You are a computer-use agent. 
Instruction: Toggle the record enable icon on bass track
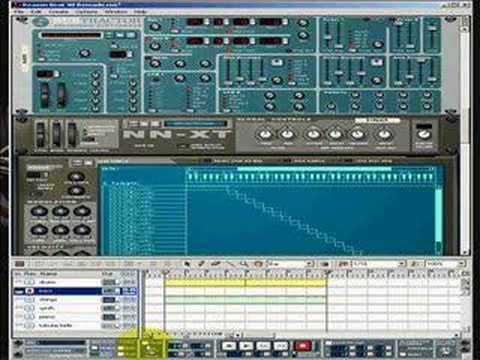pyautogui.click(x=30, y=291)
